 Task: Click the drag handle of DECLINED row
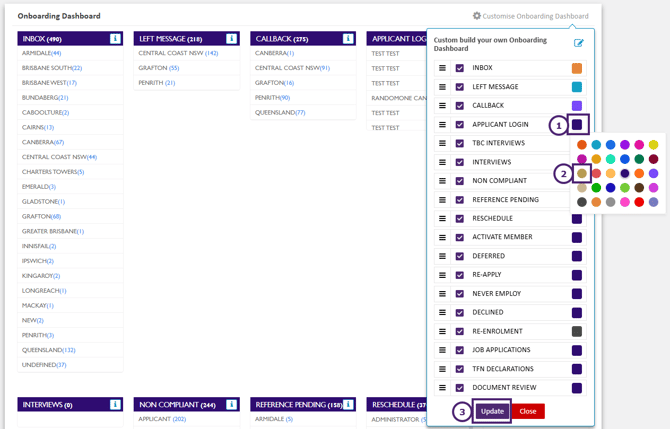[442, 312]
